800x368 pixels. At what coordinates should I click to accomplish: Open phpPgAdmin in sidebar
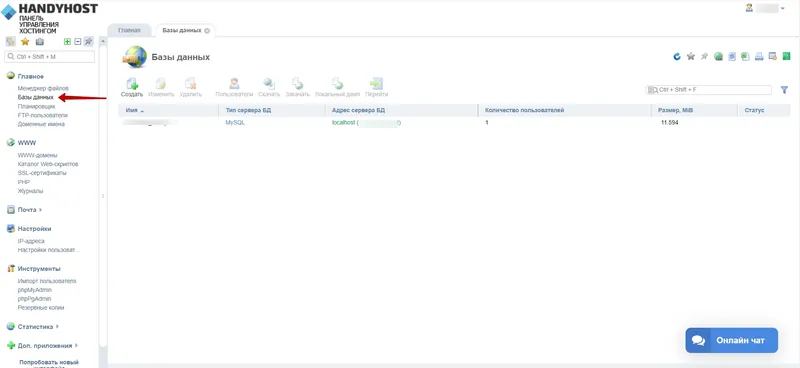coord(34,299)
